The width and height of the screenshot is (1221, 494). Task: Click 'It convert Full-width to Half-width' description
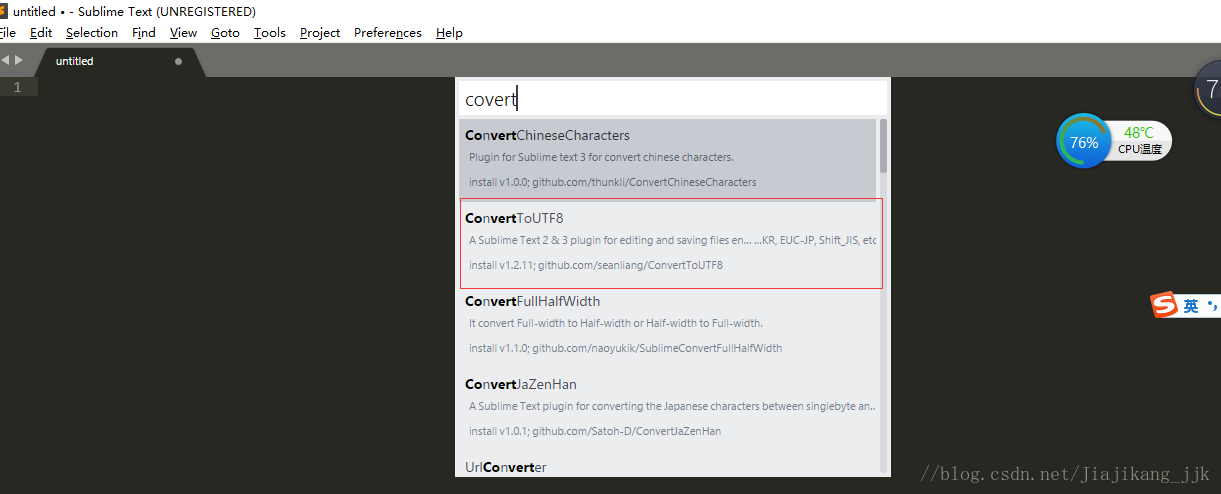click(616, 323)
